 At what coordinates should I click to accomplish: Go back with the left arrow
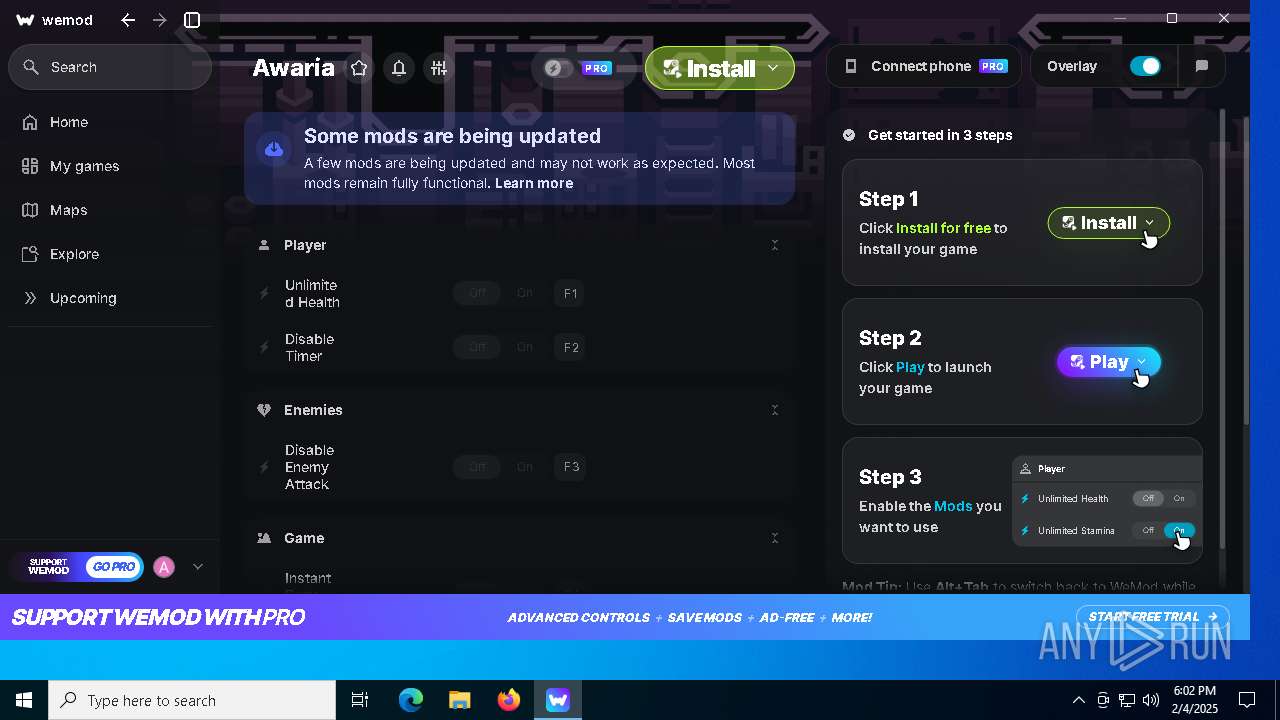pos(128,20)
